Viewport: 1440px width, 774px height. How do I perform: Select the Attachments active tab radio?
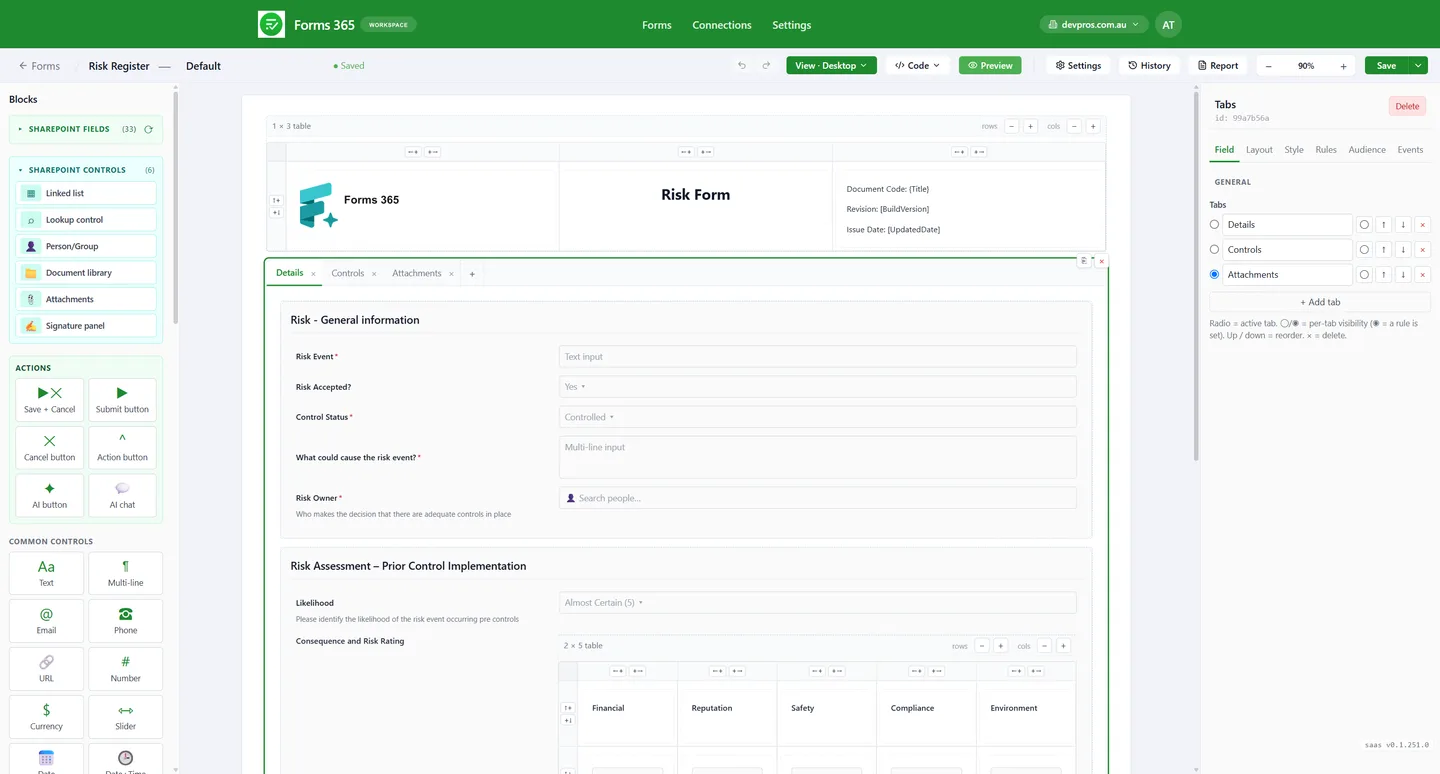pos(1215,274)
